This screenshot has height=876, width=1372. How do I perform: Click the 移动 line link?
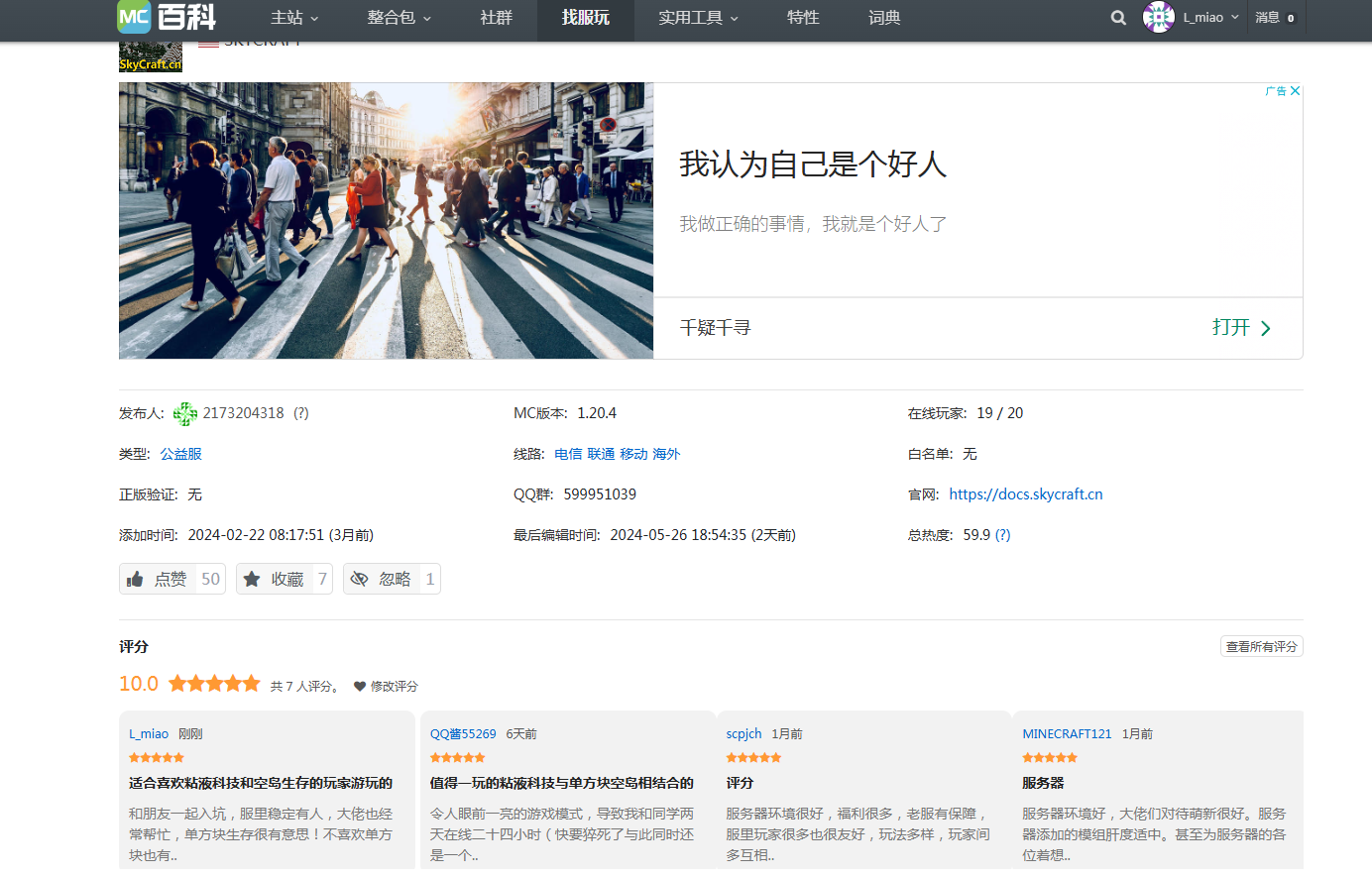[633, 454]
